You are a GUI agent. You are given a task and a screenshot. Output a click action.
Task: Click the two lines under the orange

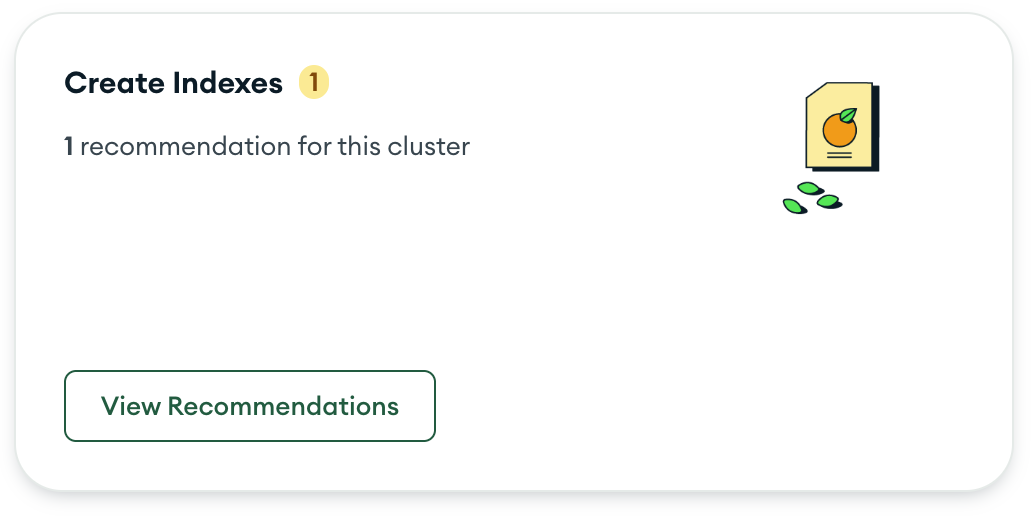pyautogui.click(x=839, y=155)
